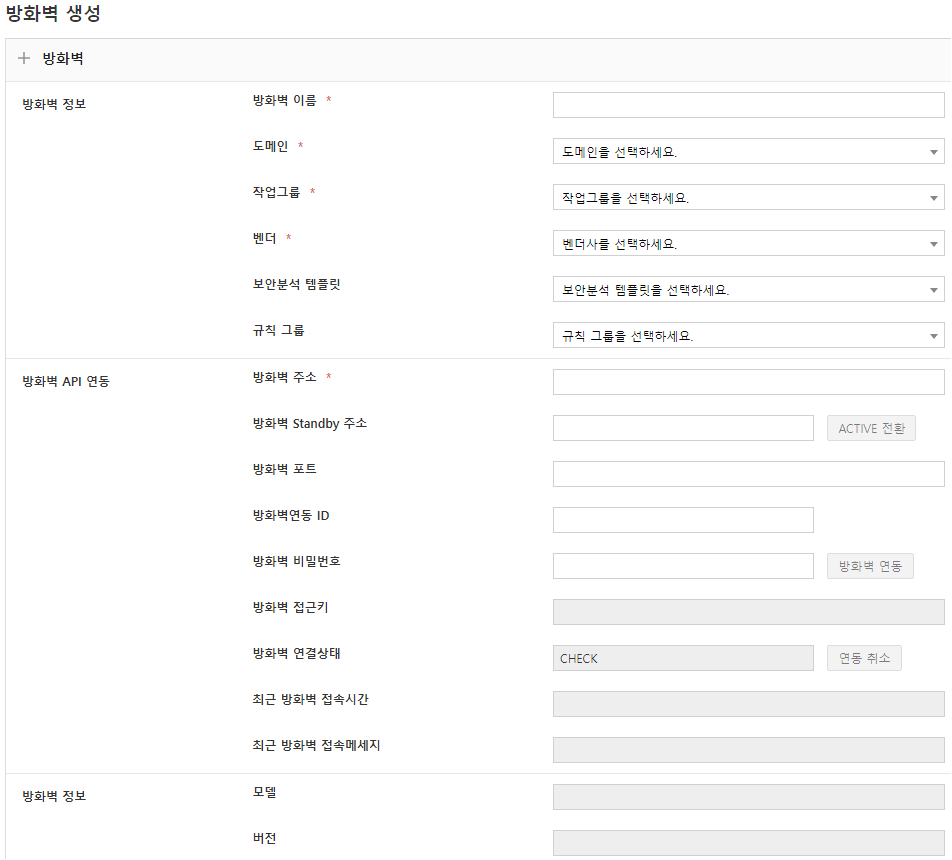Open the 벤더사를 선택하세요 dropdown
952x860 pixels.
pos(749,244)
